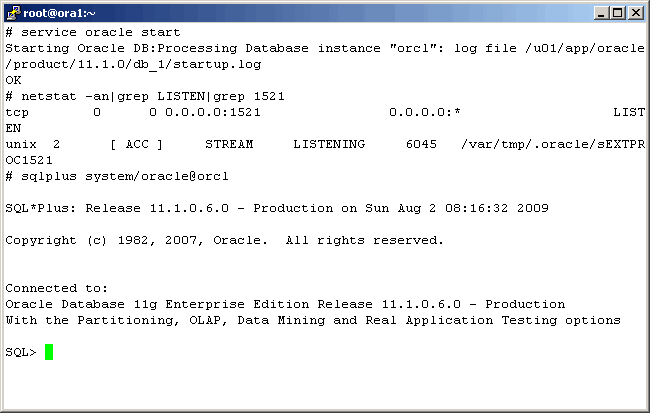Minimize the root@ora1 terminal window
Image resolution: width=650 pixels, height=413 pixels.
point(600,13)
